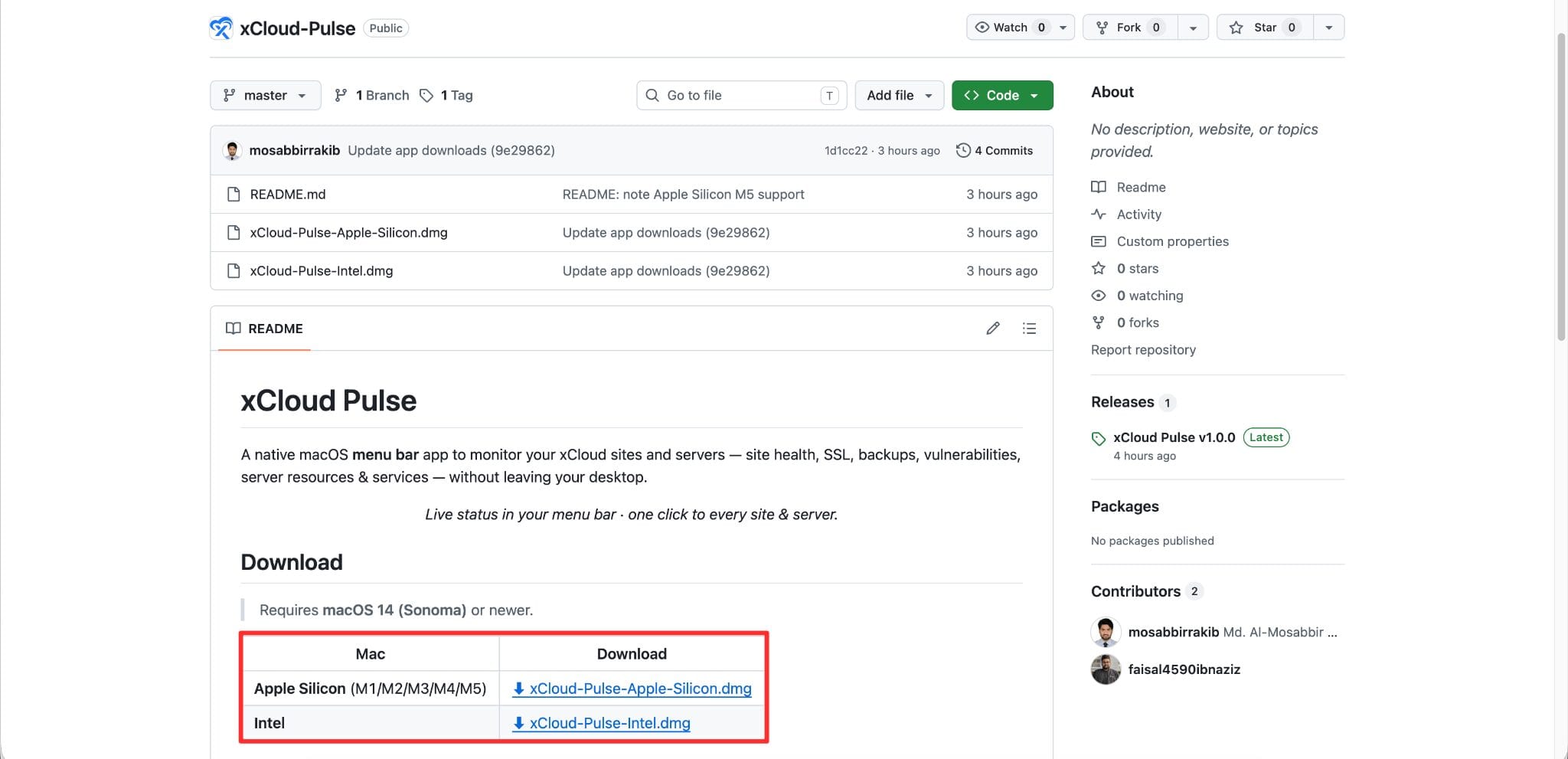The image size is (1568, 759).
Task: Open the Contributors section heading
Action: (x=1135, y=591)
